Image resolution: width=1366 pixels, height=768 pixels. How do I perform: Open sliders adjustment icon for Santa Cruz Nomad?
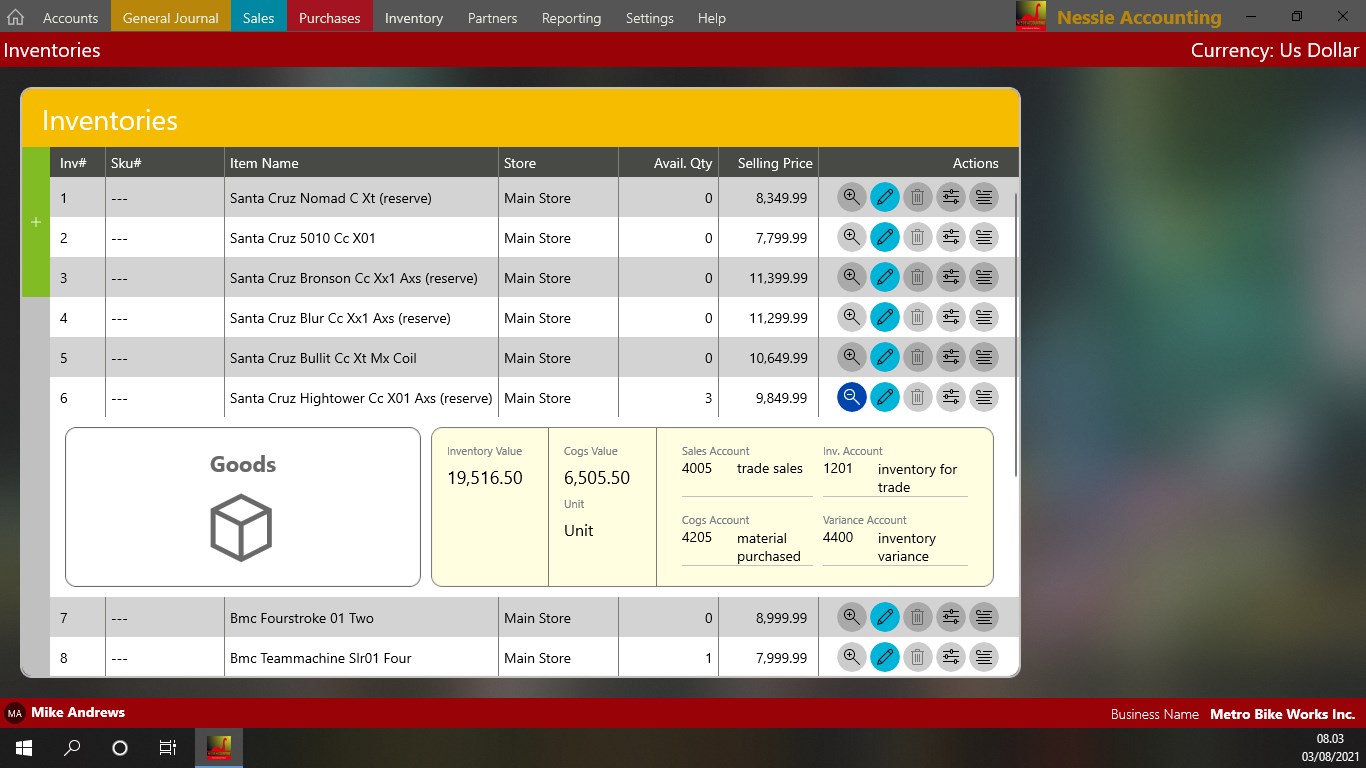point(951,198)
